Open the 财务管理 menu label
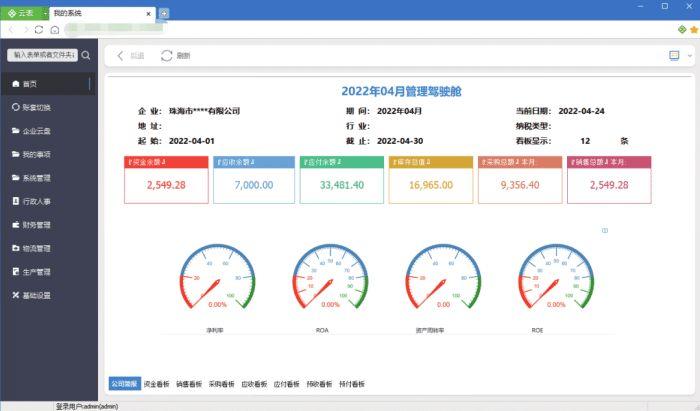 [37, 225]
